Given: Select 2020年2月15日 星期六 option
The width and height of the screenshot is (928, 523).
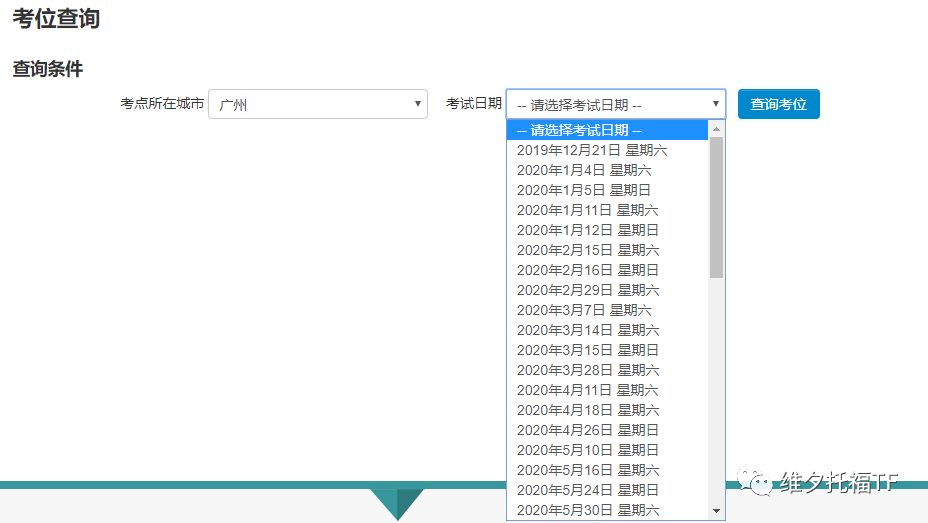Looking at the screenshot, I should coord(607,250).
